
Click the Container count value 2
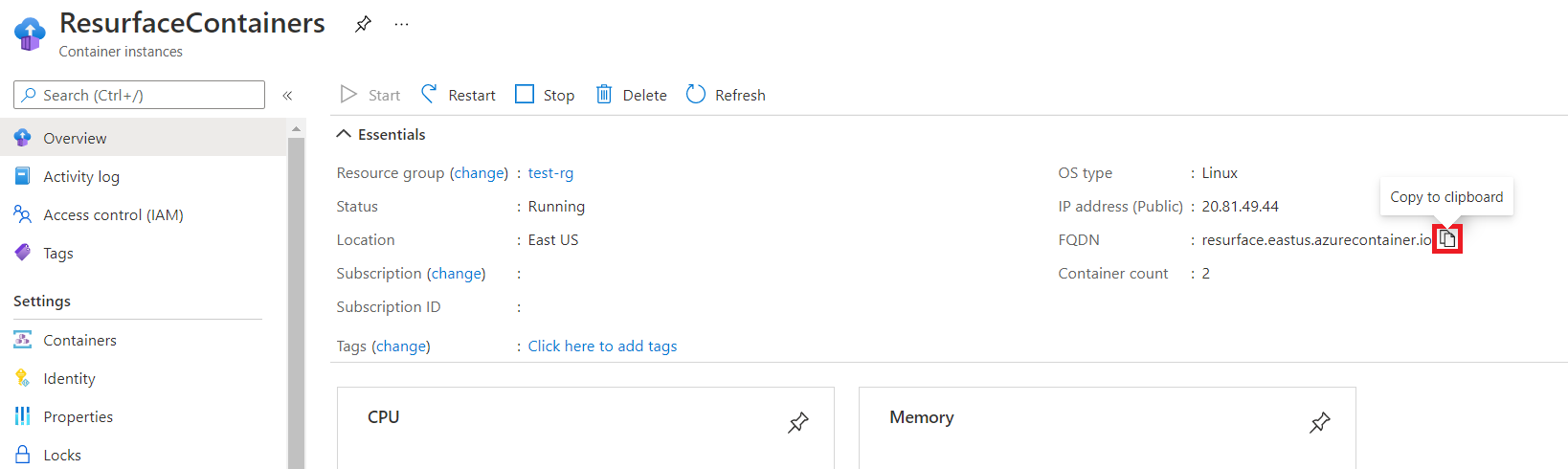(x=1205, y=274)
